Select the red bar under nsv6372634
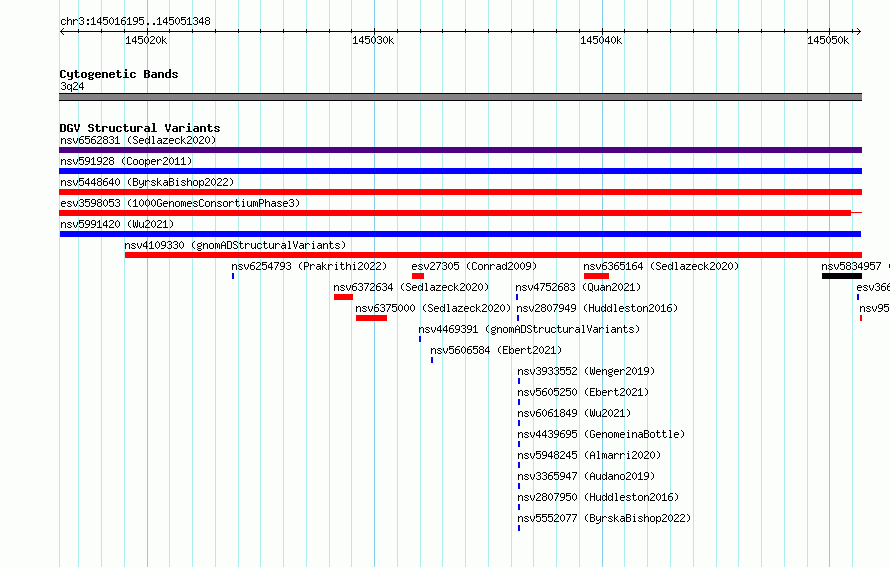This screenshot has height=567, width=890. point(343,297)
